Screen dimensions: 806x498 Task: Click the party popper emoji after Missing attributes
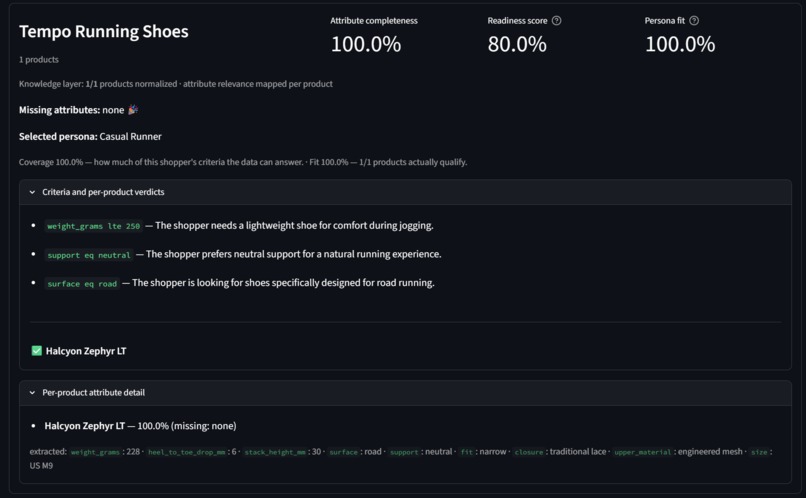click(133, 109)
